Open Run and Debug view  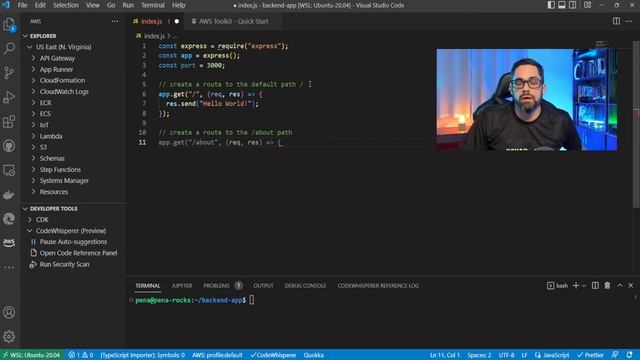click(x=9, y=97)
